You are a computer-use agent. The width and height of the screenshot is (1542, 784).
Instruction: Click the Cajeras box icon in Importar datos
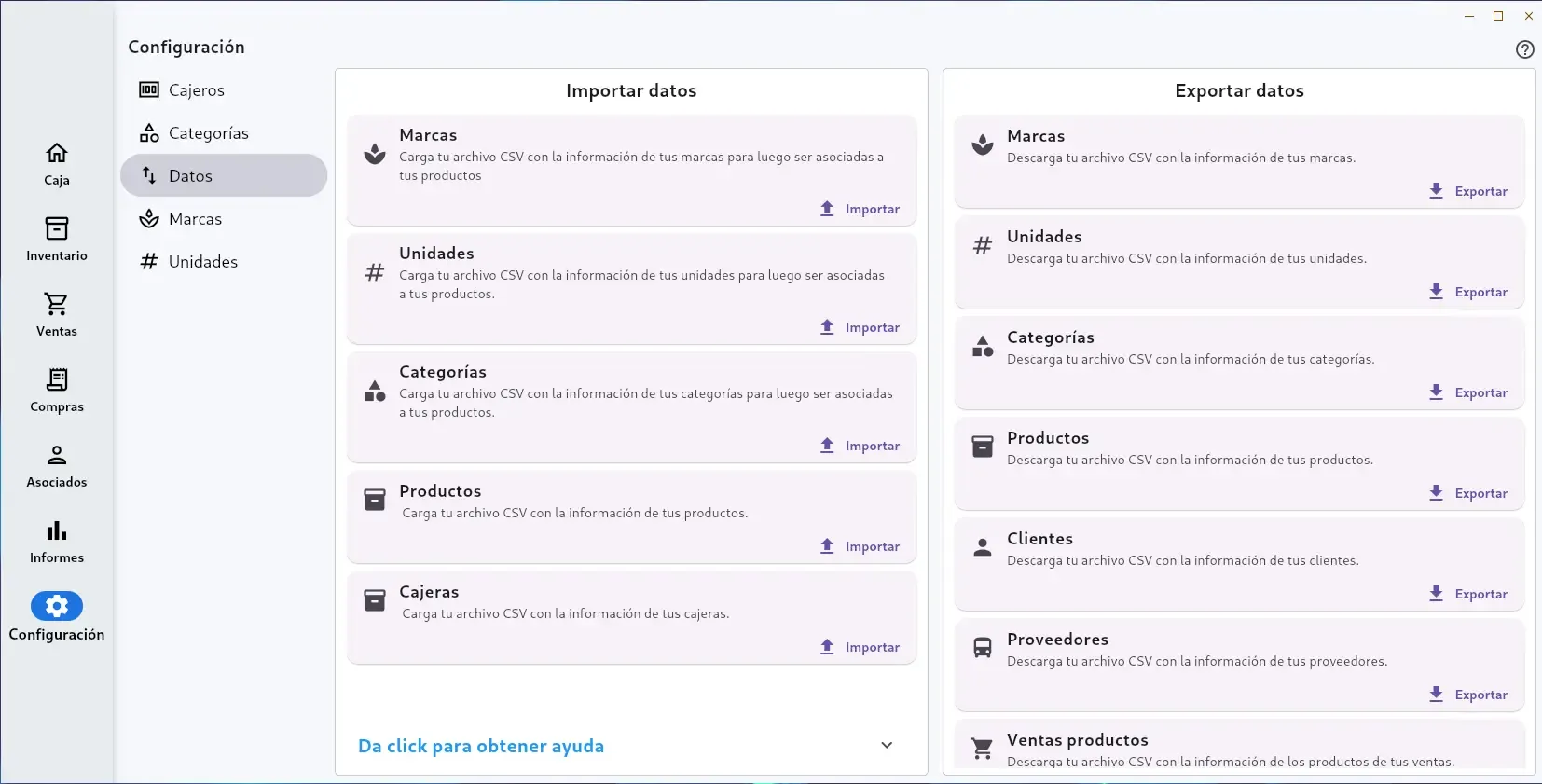point(375,600)
